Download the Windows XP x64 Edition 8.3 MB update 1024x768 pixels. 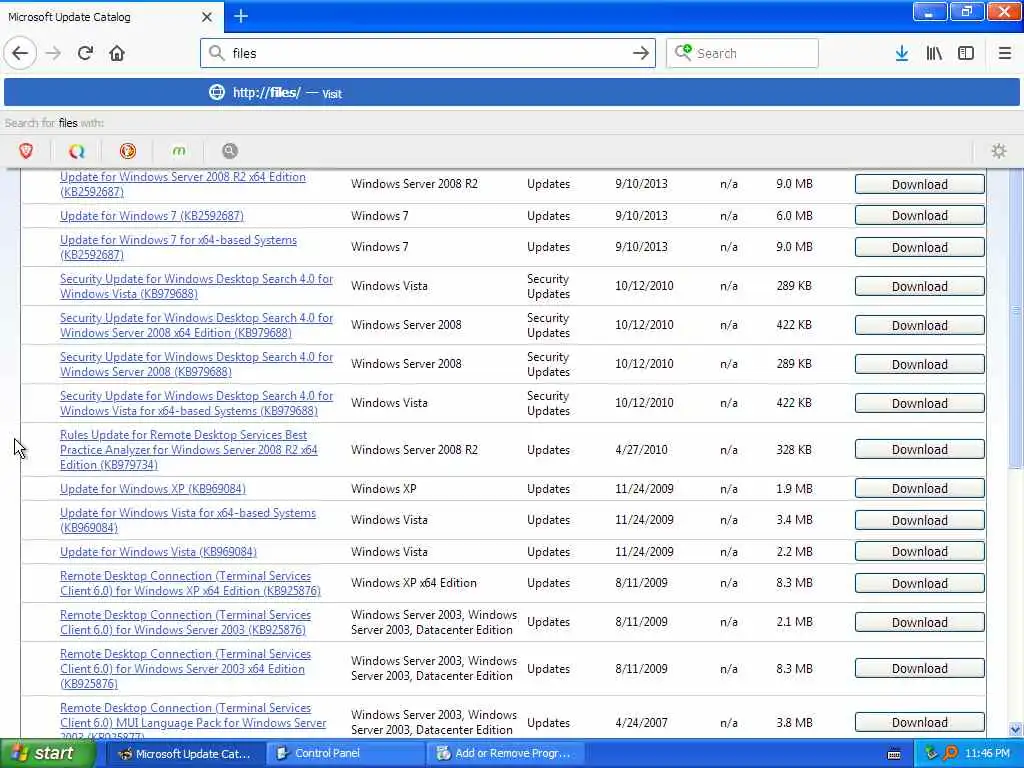920,583
